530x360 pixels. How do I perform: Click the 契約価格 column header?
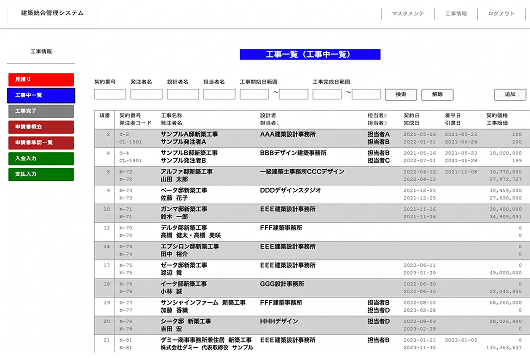[497, 116]
